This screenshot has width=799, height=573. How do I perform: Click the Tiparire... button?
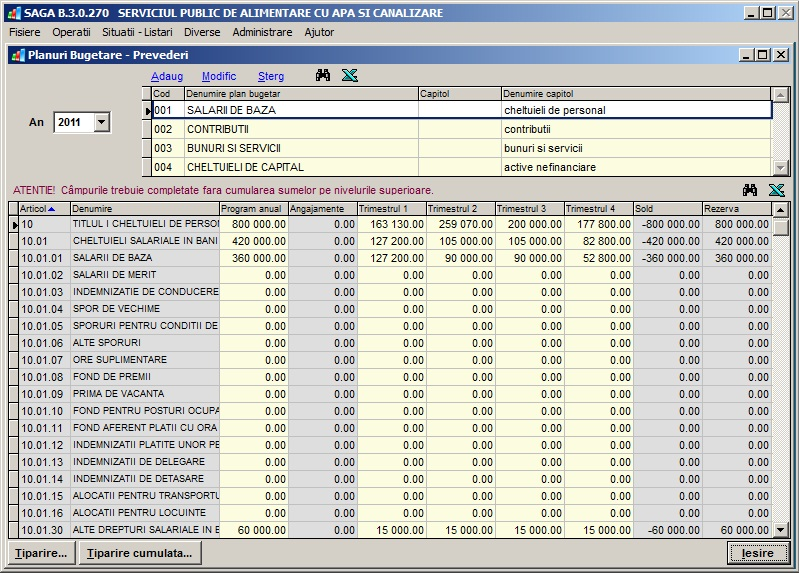coord(41,553)
